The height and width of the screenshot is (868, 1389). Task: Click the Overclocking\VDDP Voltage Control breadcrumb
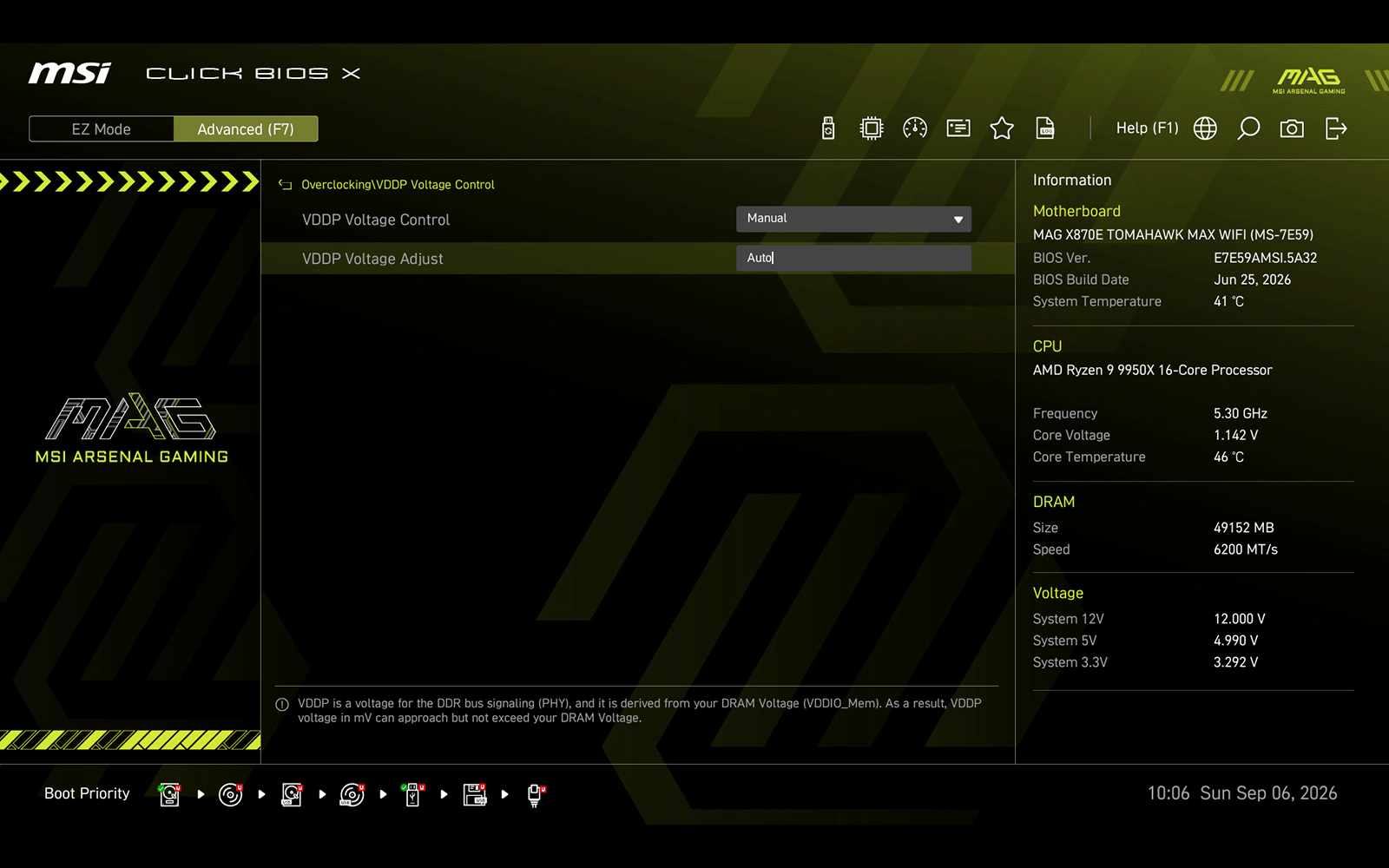point(398,185)
